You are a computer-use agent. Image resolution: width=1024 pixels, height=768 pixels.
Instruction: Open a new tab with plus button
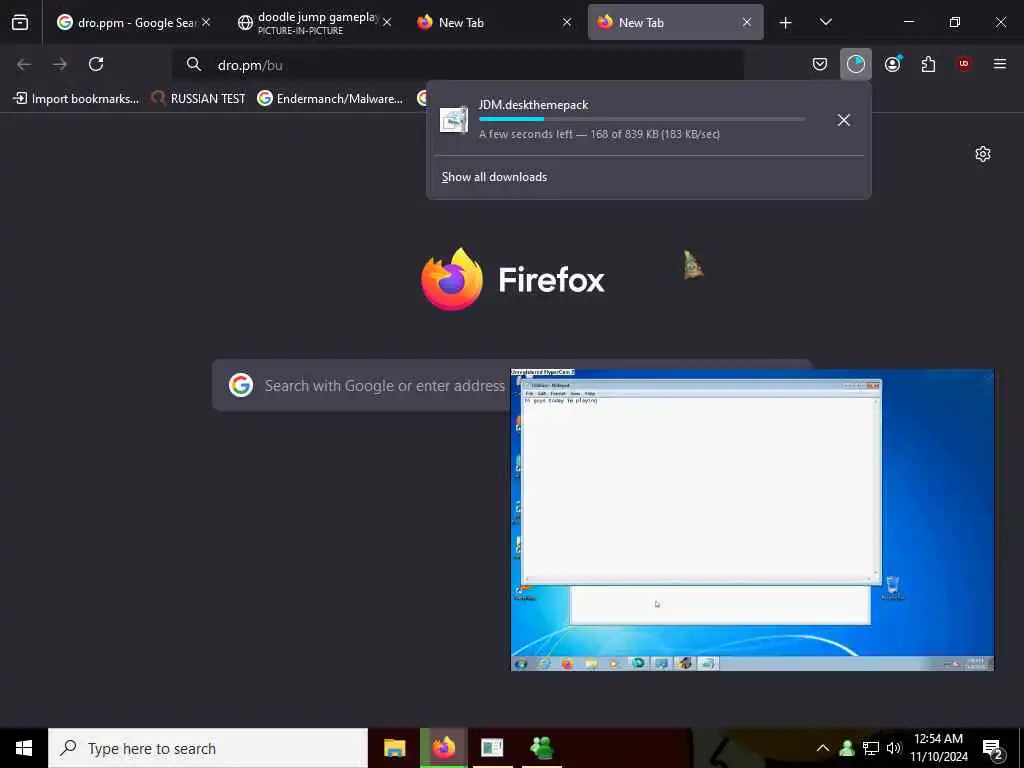coord(786,23)
